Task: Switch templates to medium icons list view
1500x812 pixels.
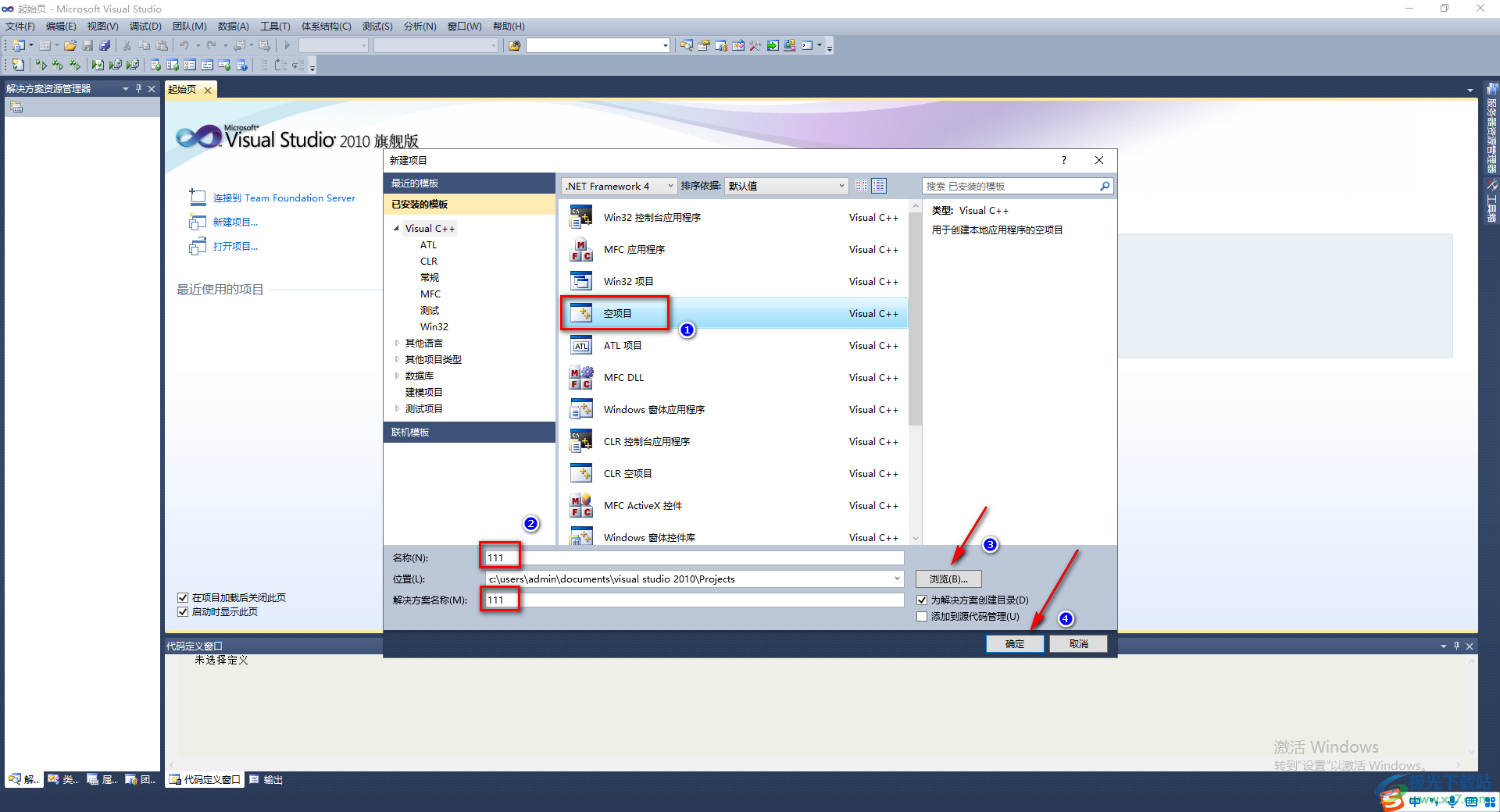Action: [x=879, y=186]
